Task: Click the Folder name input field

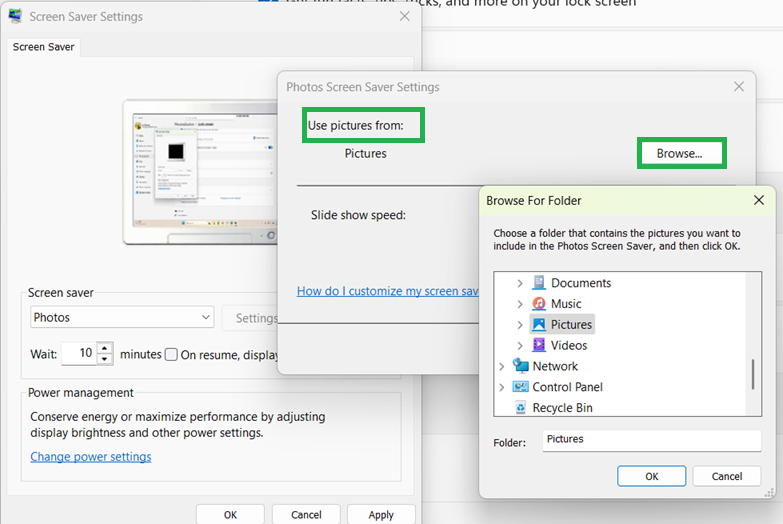Action: click(652, 440)
